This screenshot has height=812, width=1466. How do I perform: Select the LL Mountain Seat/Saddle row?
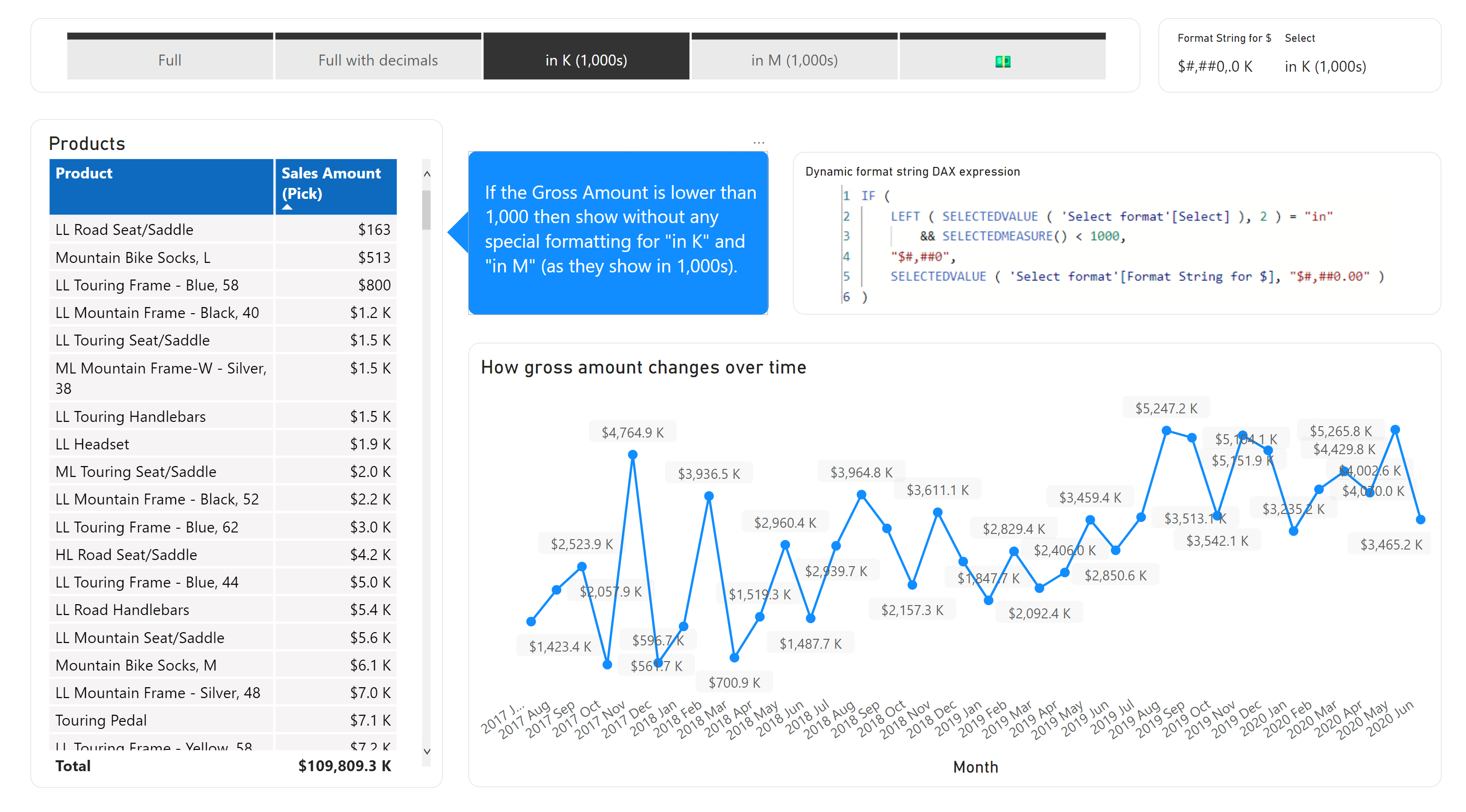(x=223, y=637)
